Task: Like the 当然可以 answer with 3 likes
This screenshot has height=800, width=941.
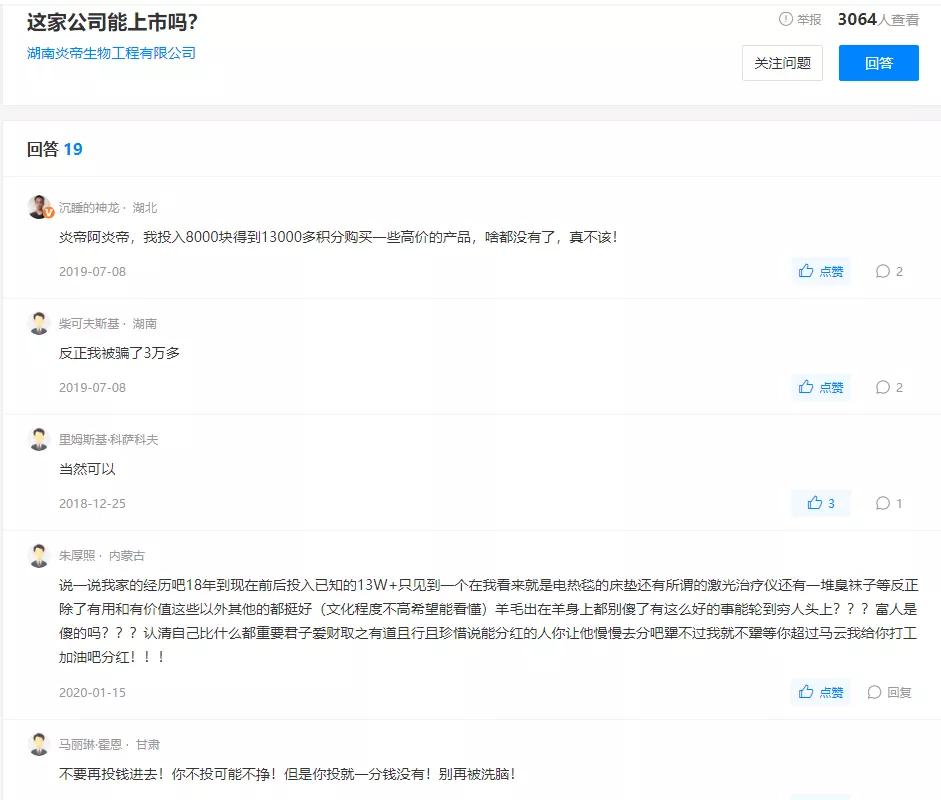Action: tap(820, 503)
